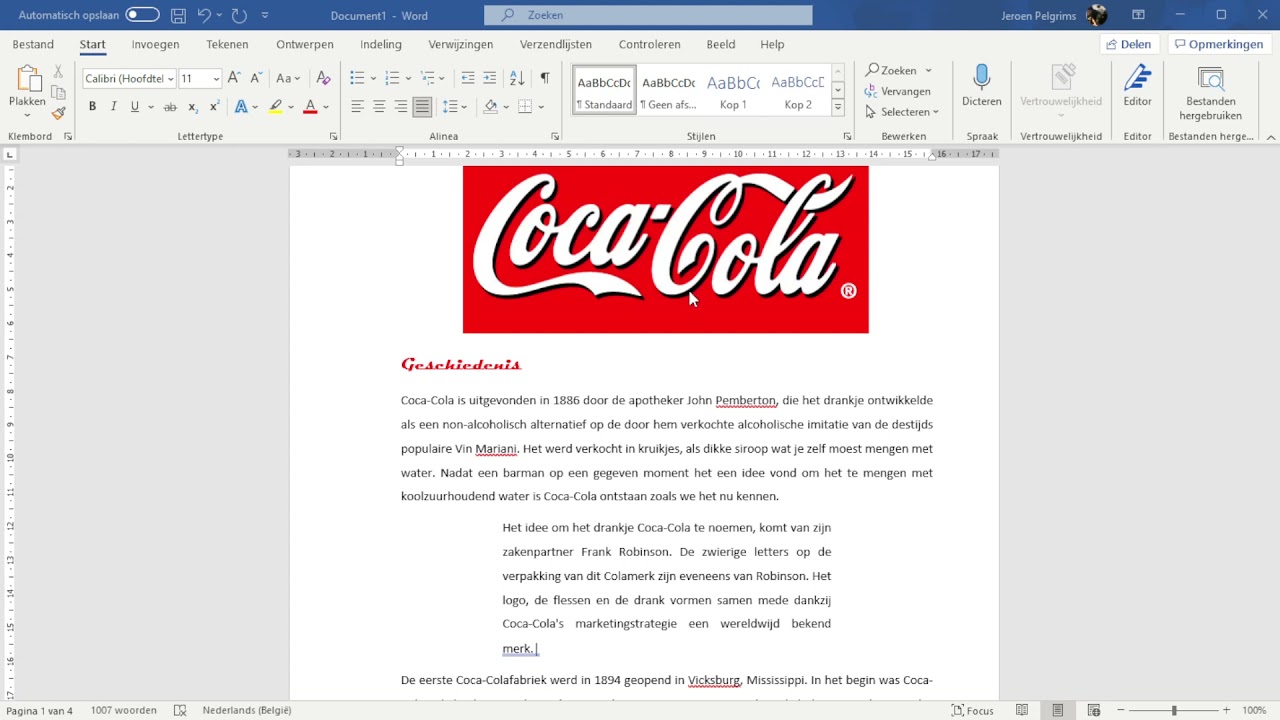Image resolution: width=1280 pixels, height=720 pixels.
Task: Open the Editor pen icon
Action: 1137,86
